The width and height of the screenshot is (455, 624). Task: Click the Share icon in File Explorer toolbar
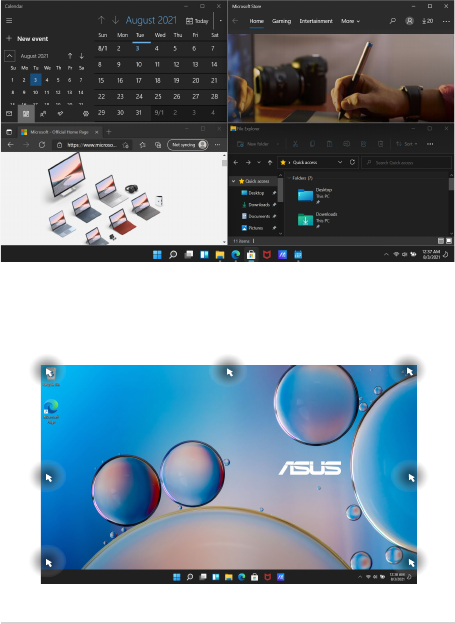363,144
